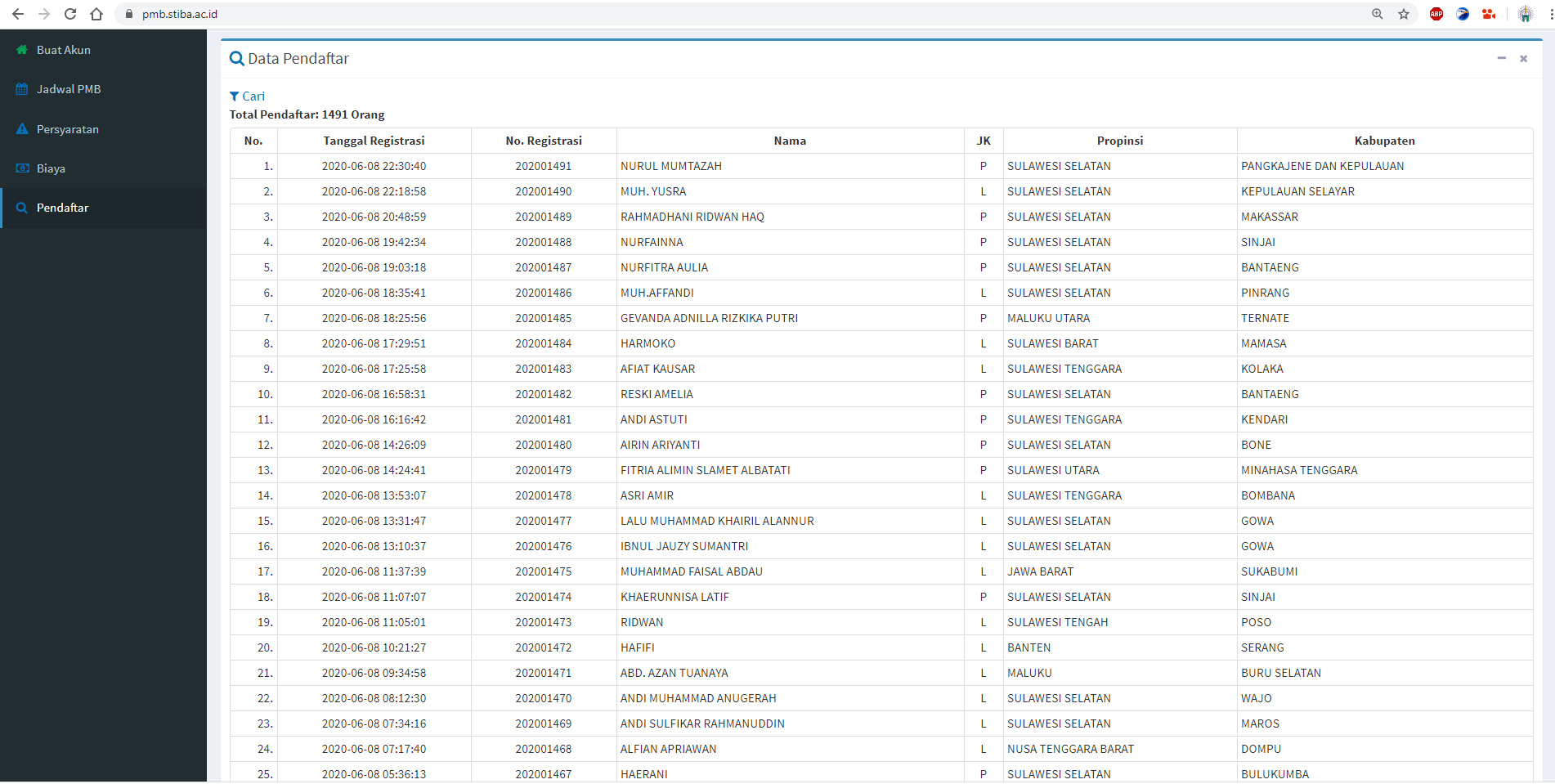Click the Cari filter link
This screenshot has width=1555, height=784.
click(x=253, y=96)
